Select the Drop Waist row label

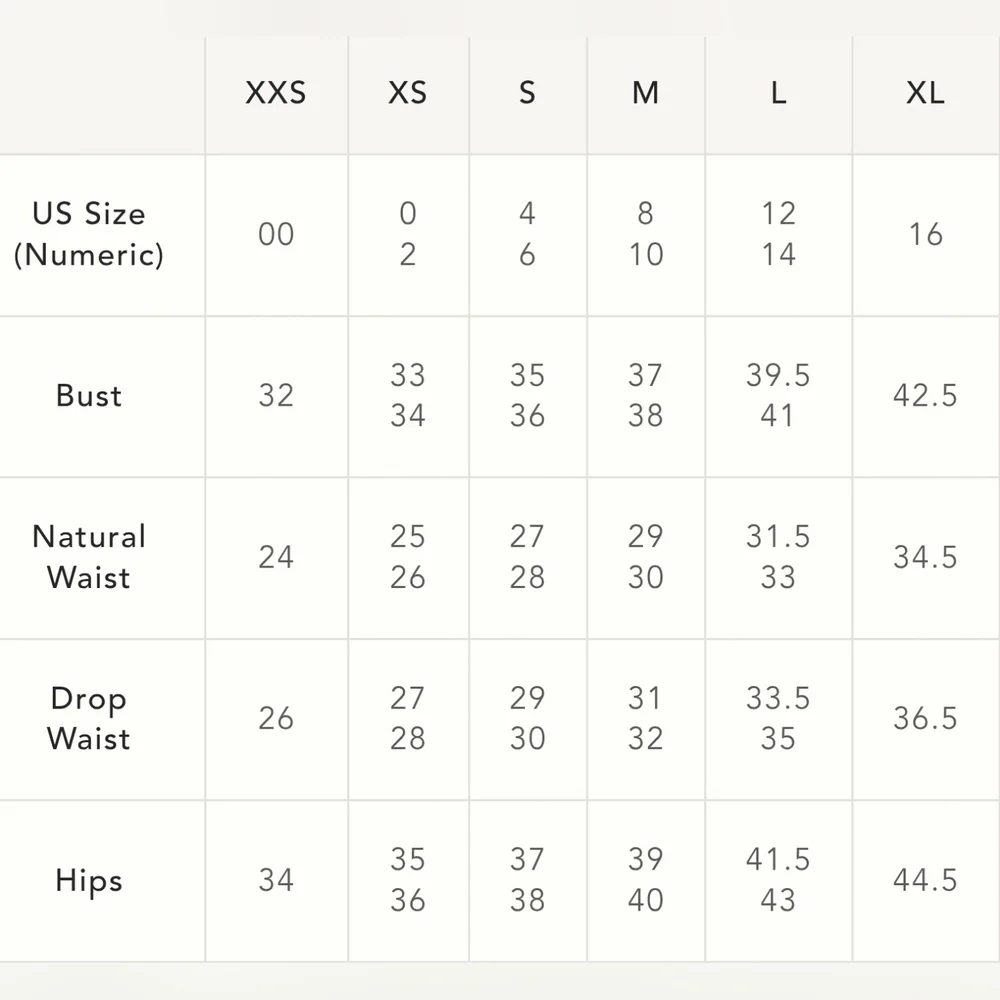click(89, 718)
